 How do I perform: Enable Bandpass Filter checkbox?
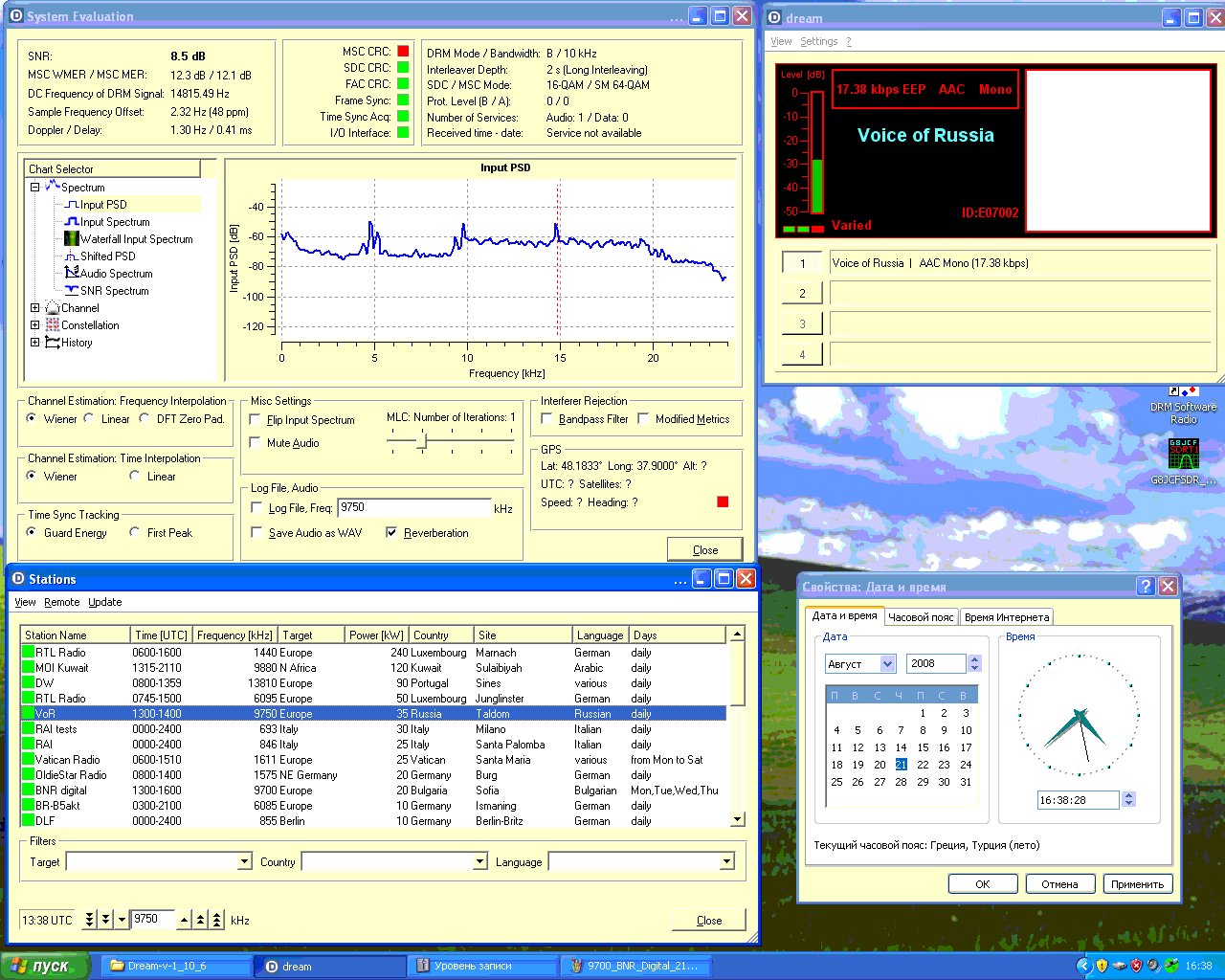(x=546, y=418)
